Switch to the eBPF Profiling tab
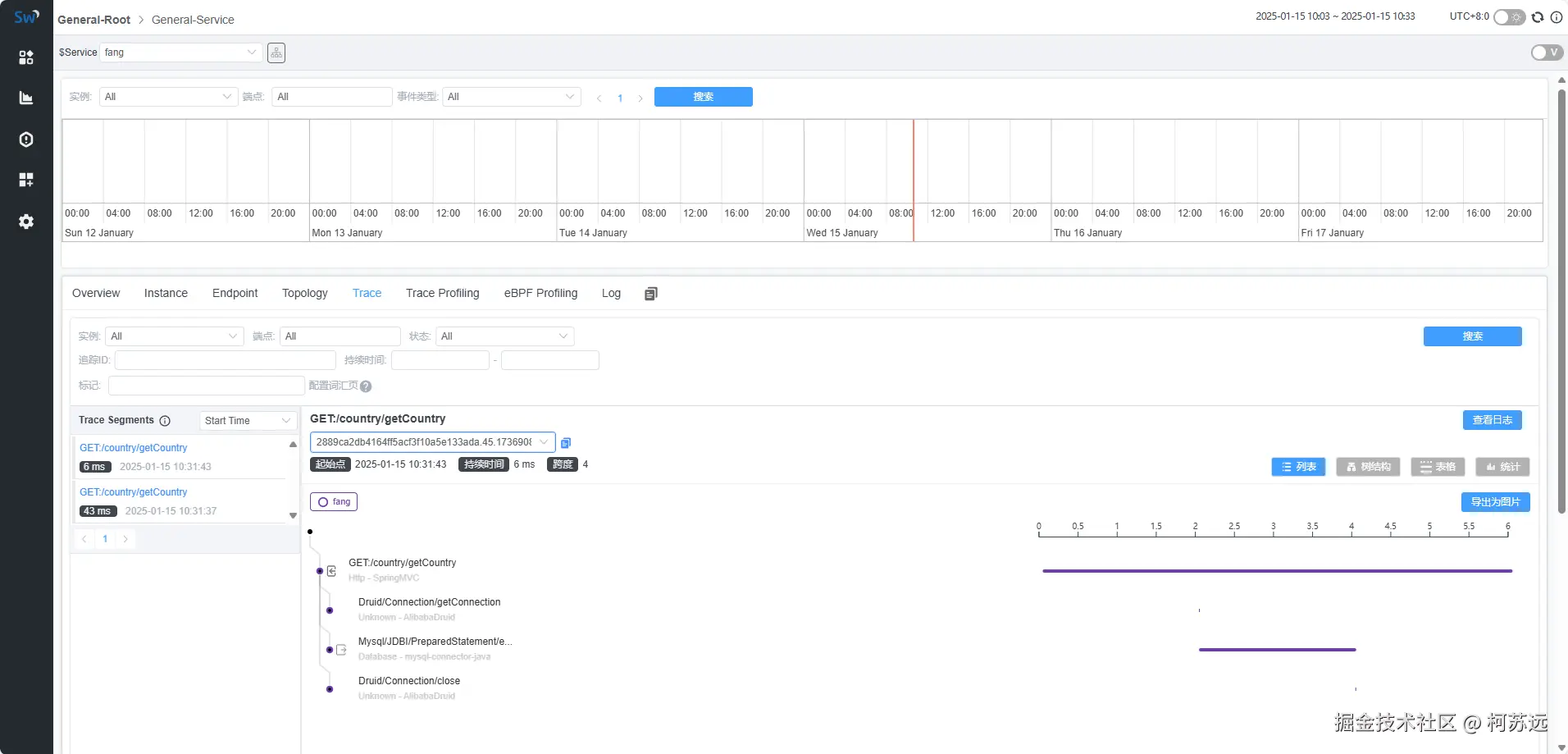The width and height of the screenshot is (1568, 754). coord(541,294)
